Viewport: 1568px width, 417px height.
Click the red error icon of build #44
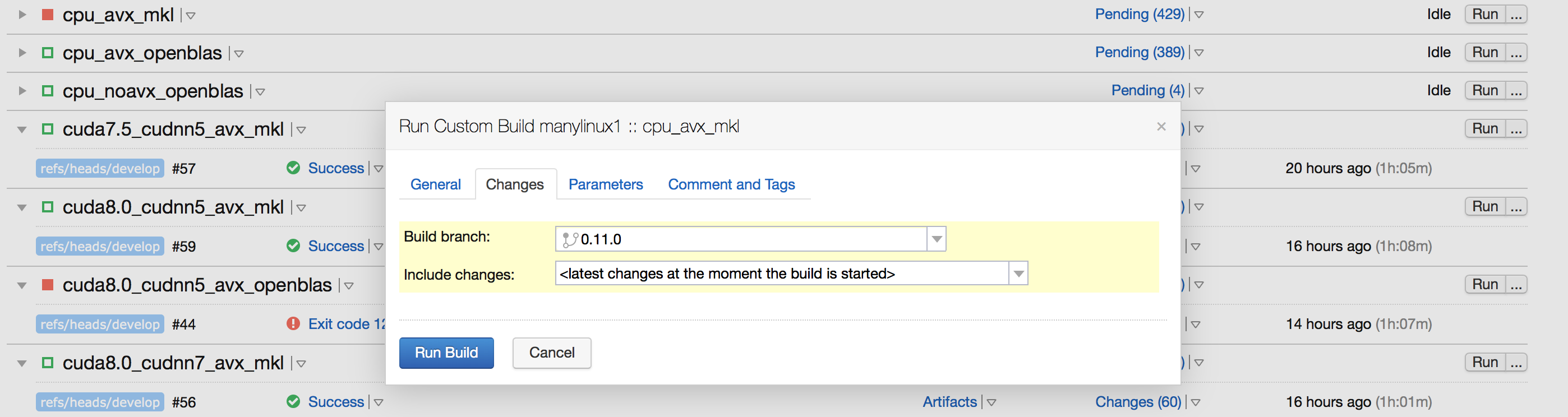(293, 323)
